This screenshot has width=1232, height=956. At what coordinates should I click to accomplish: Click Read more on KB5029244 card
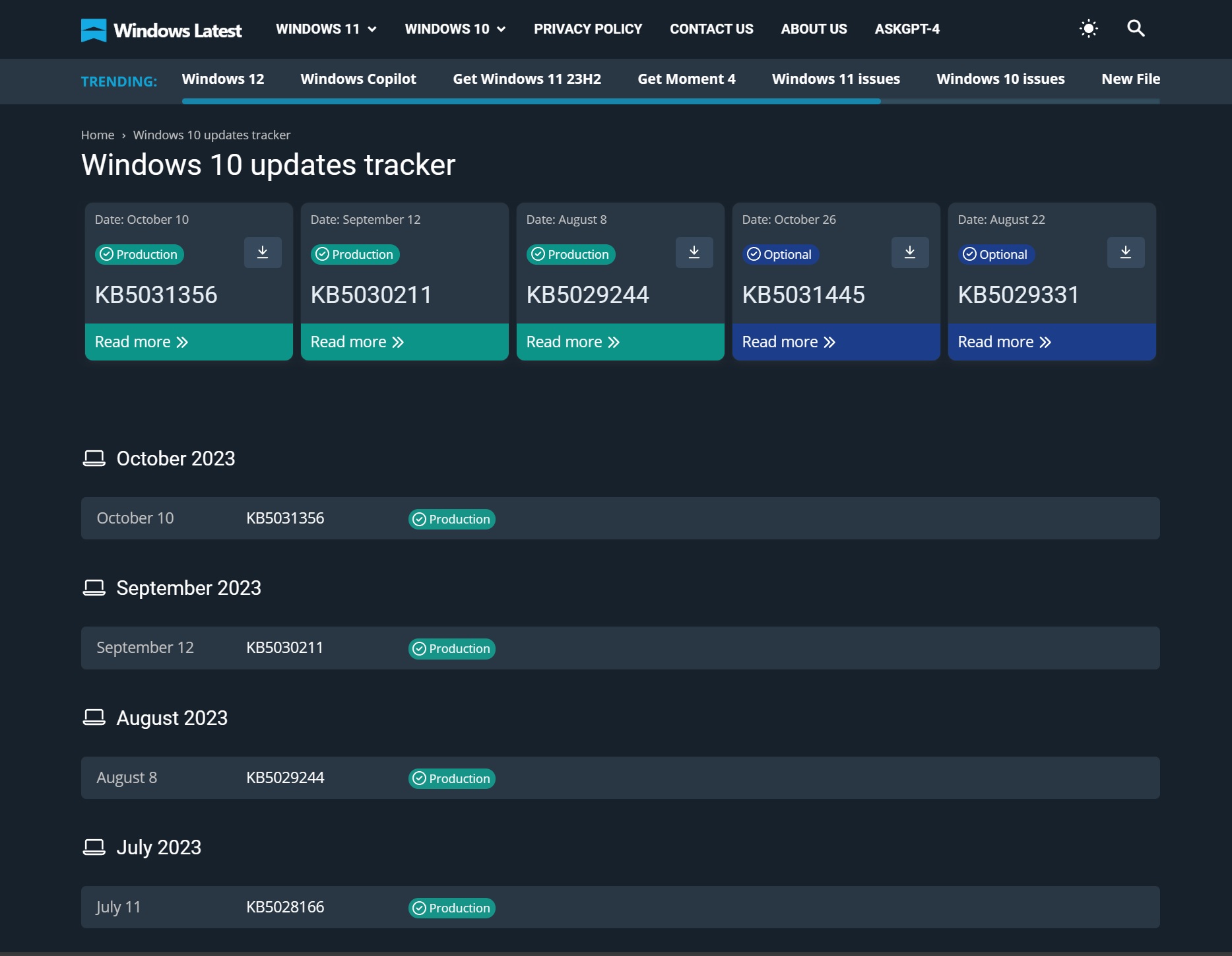[620, 342]
